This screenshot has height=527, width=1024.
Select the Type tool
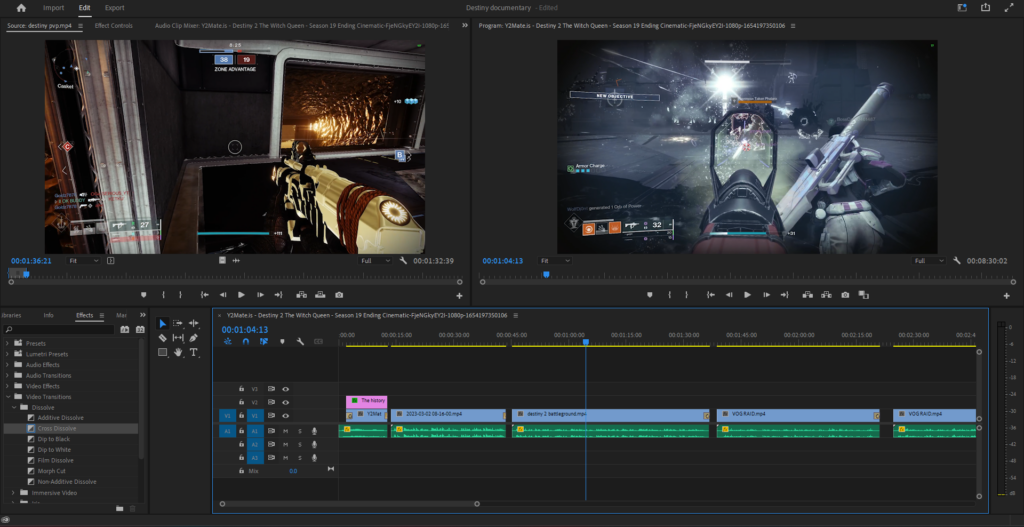click(x=193, y=353)
